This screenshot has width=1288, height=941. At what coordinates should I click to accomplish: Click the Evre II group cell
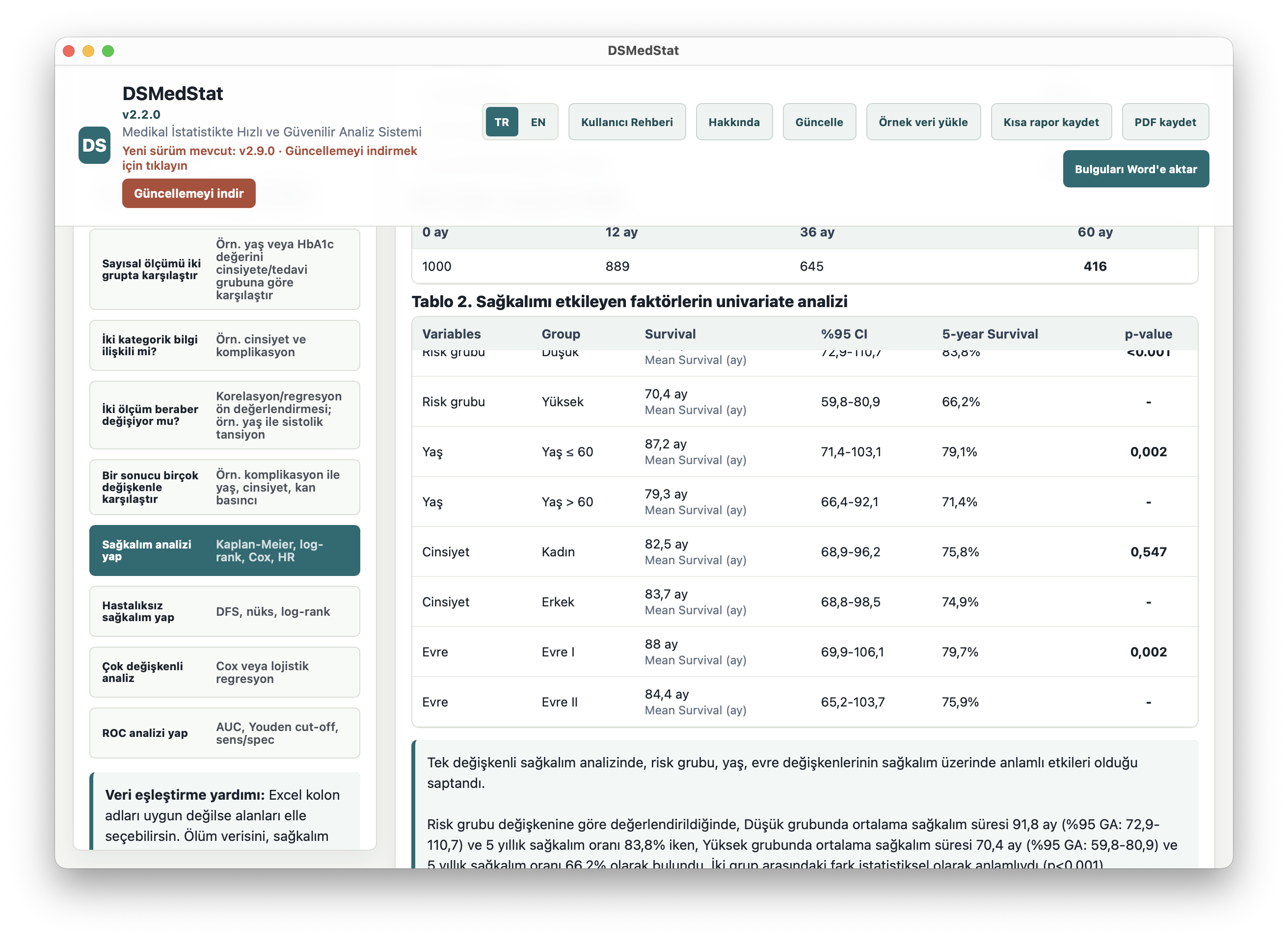560,703
